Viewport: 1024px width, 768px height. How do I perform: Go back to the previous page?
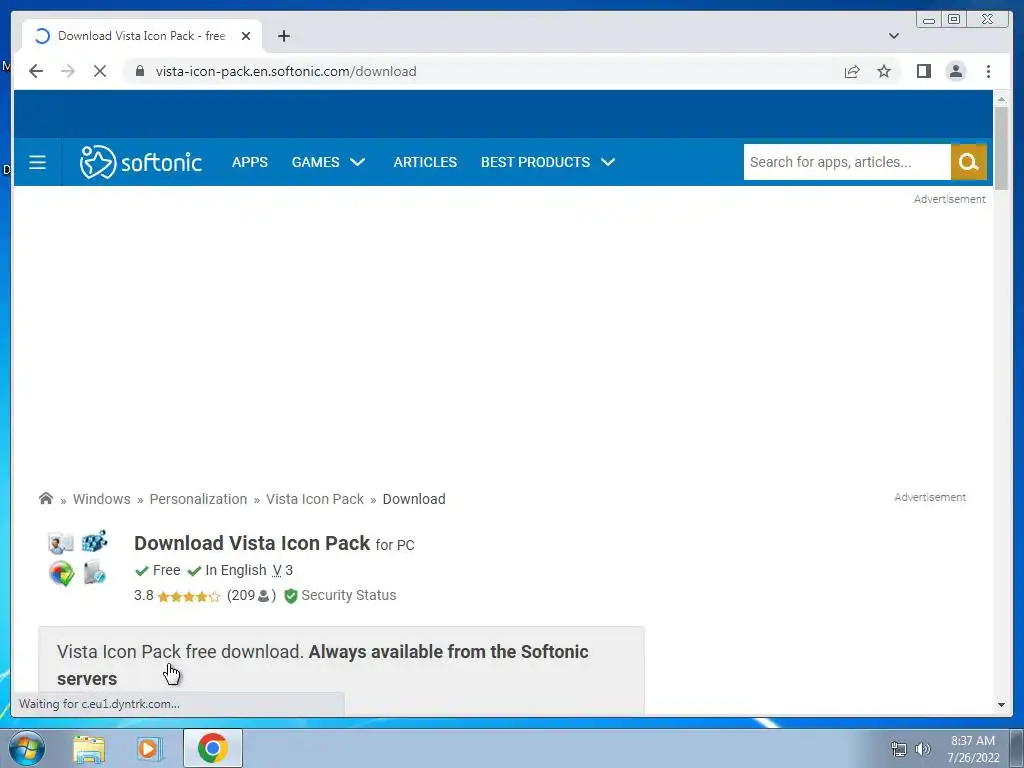[x=36, y=71]
